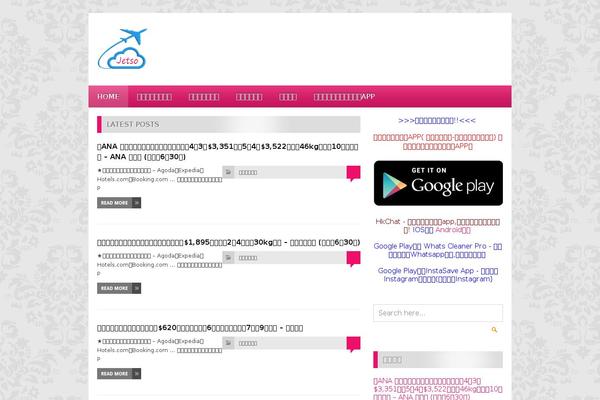Click the sidebar link starting with '>>>'

coord(437,121)
